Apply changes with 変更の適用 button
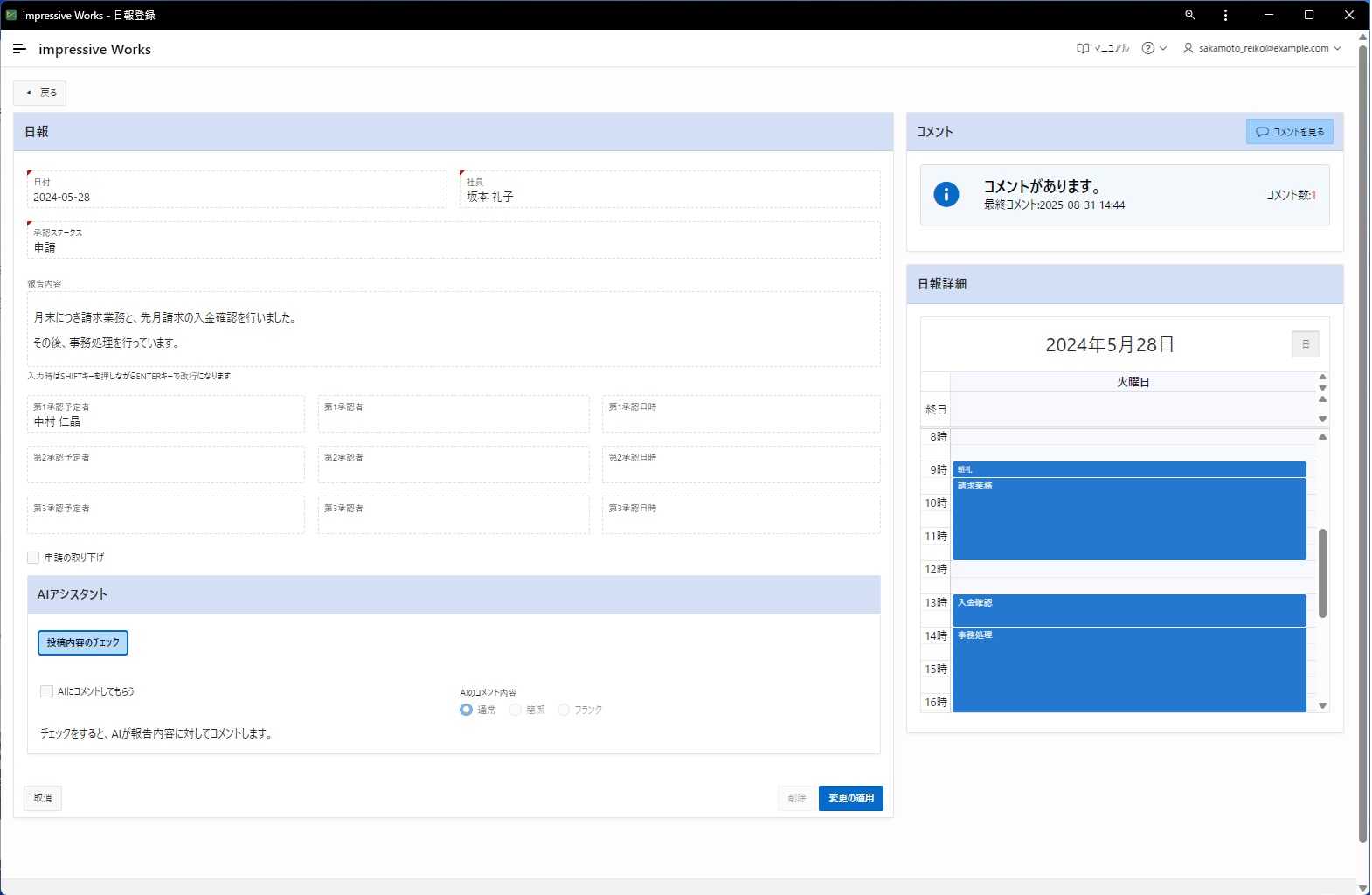This screenshot has height=895, width=1372. click(851, 798)
